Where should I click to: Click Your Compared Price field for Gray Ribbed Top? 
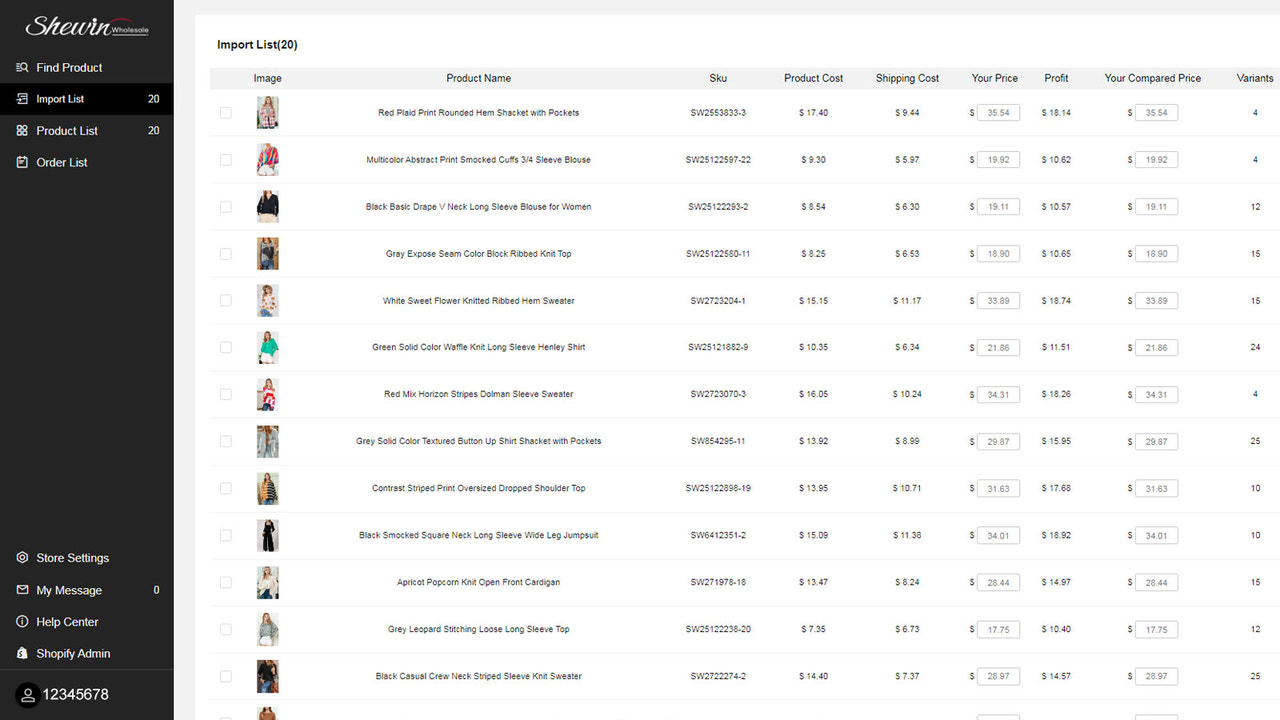pos(1155,253)
